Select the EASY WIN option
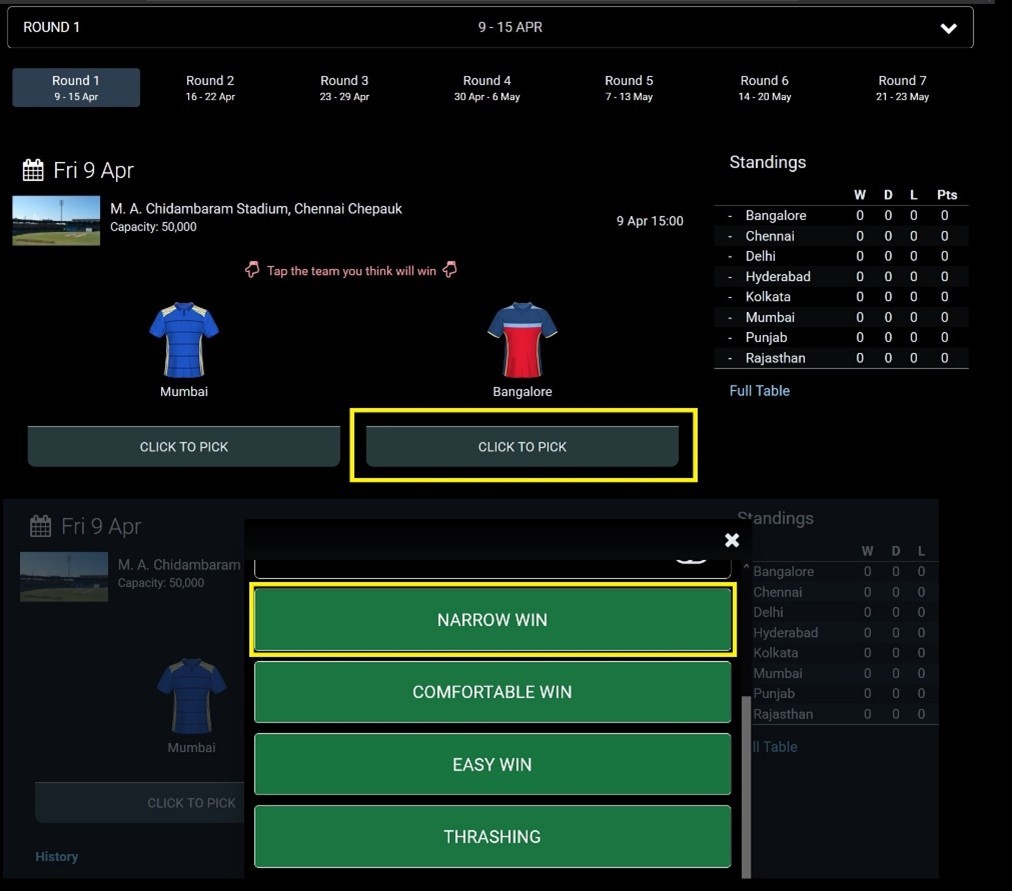The image size is (1012, 891). [492, 764]
